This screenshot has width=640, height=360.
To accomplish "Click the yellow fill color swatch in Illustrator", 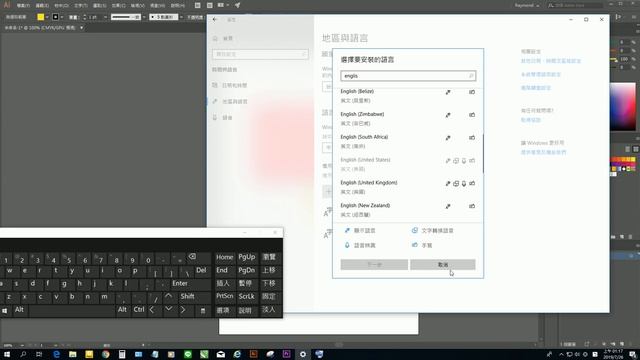I will pos(40,17).
